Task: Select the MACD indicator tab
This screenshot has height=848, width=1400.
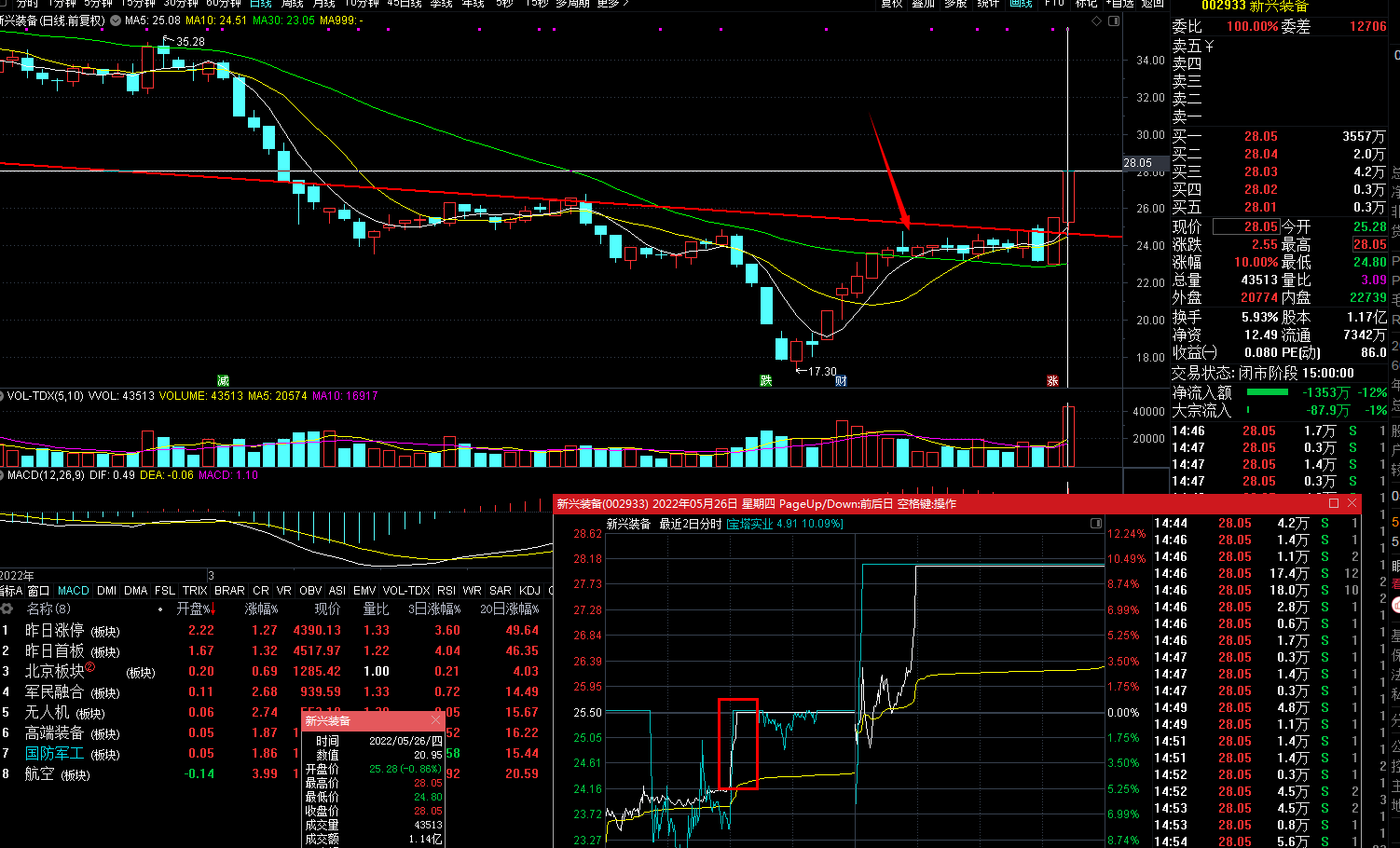Action: click(x=74, y=591)
